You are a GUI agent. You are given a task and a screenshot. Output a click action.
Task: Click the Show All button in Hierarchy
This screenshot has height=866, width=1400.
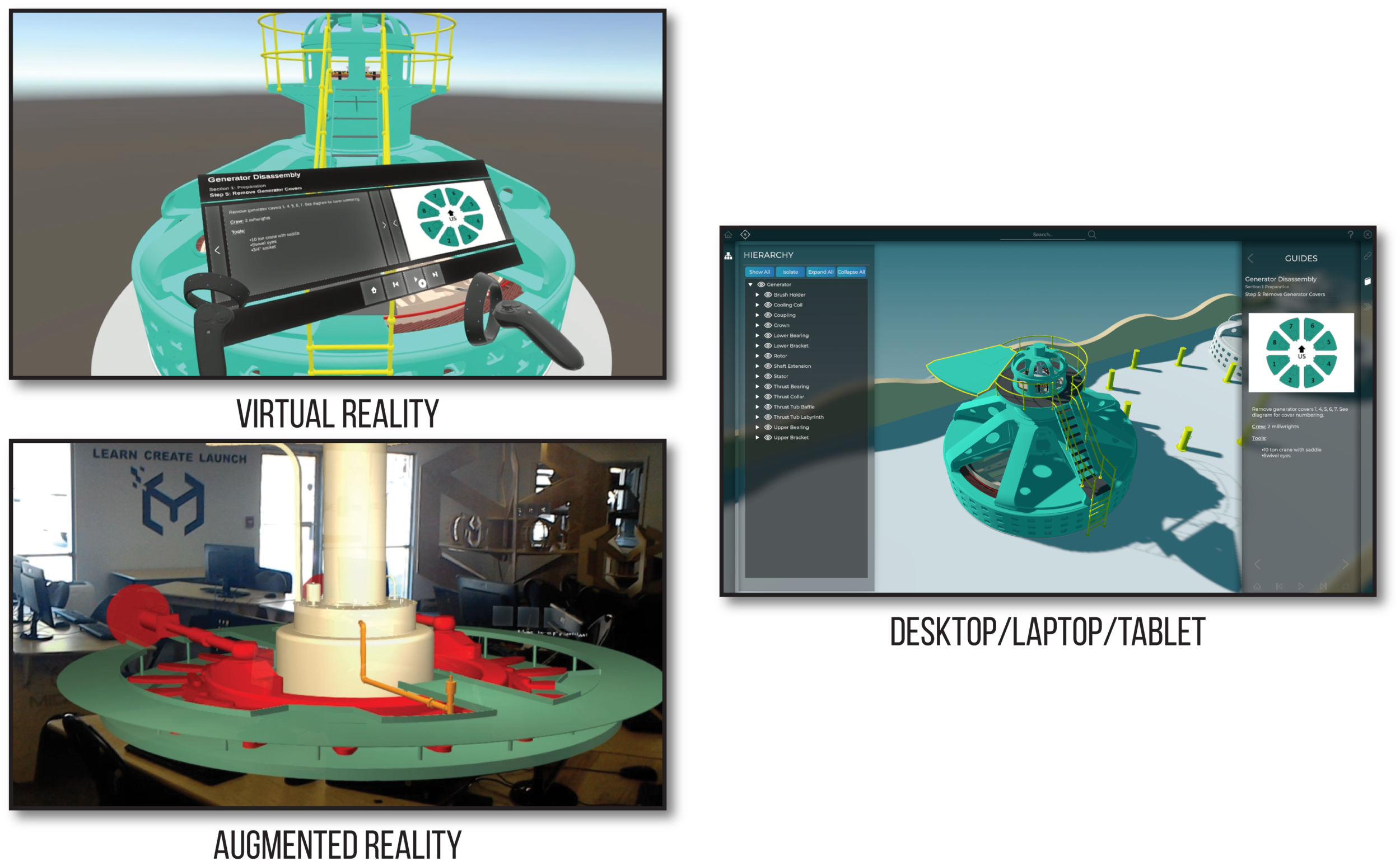[x=759, y=272]
